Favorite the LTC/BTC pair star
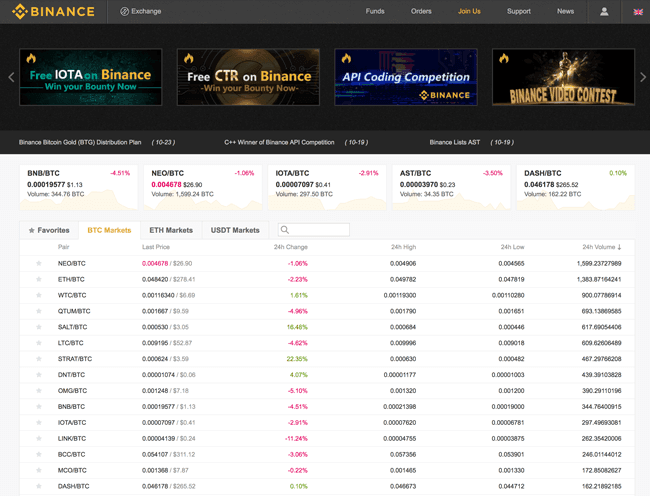 point(39,343)
